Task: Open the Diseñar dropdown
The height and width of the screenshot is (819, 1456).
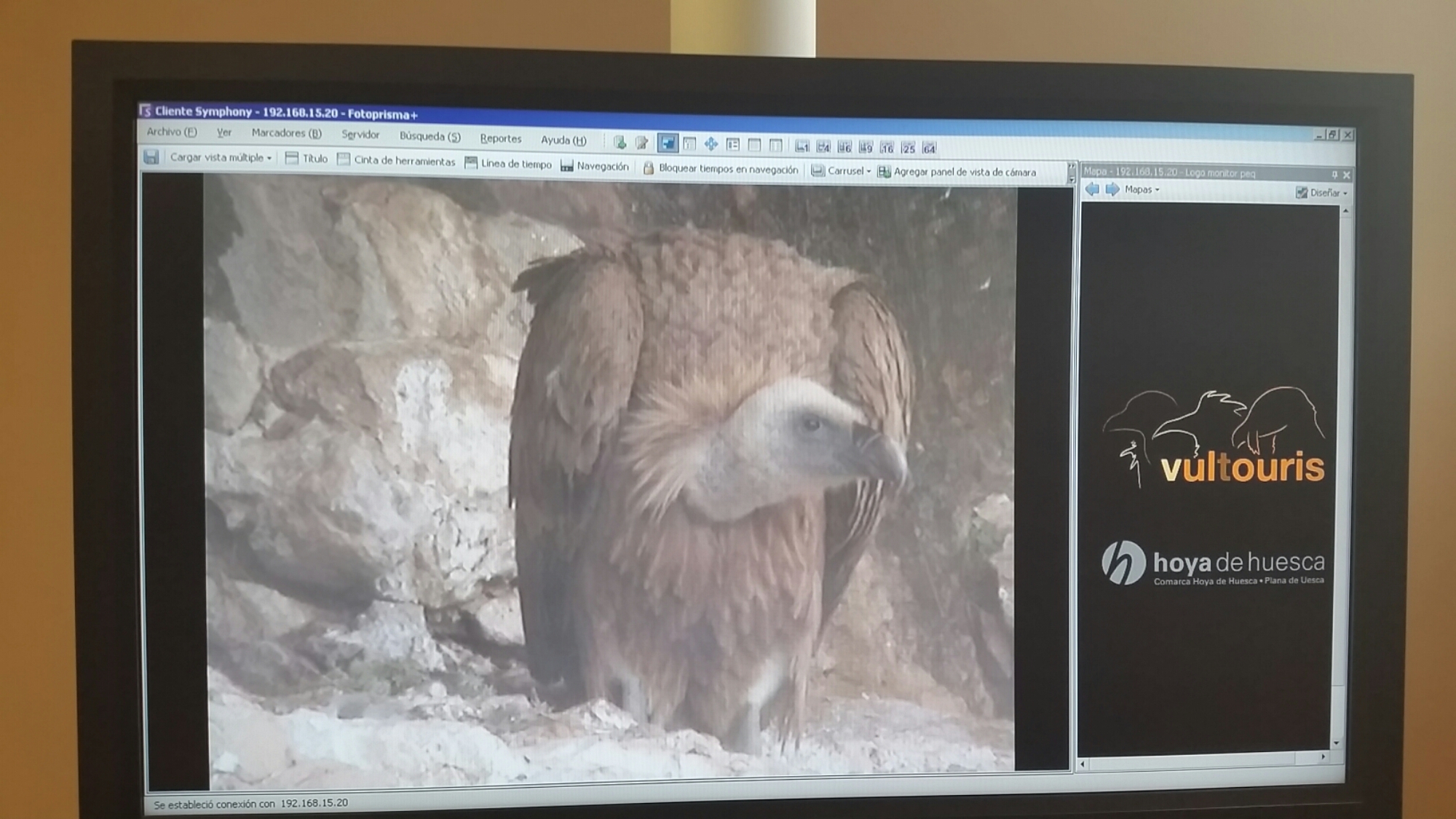Action: click(1322, 193)
